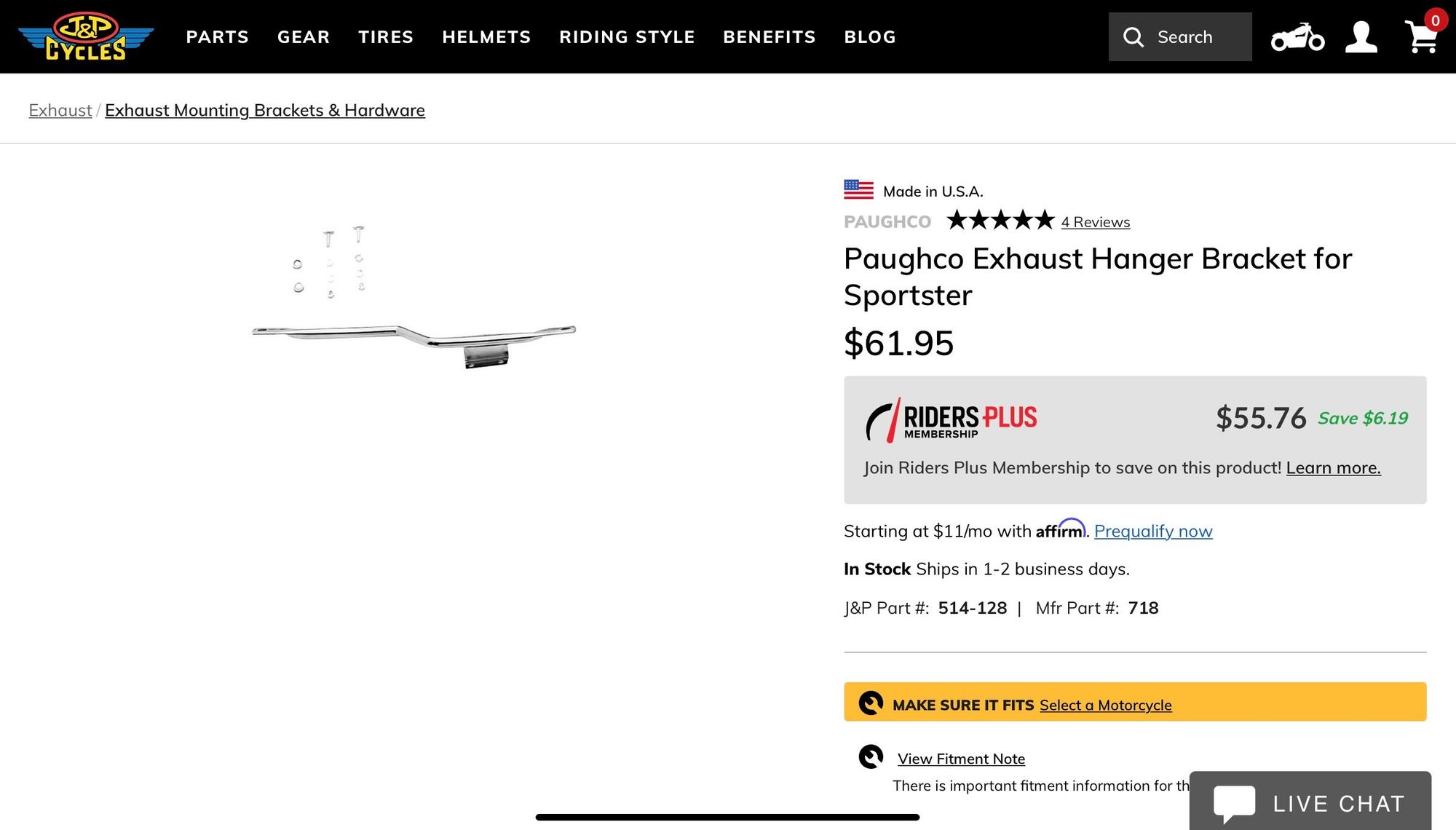Click the J&P Cycles logo

[x=86, y=36]
